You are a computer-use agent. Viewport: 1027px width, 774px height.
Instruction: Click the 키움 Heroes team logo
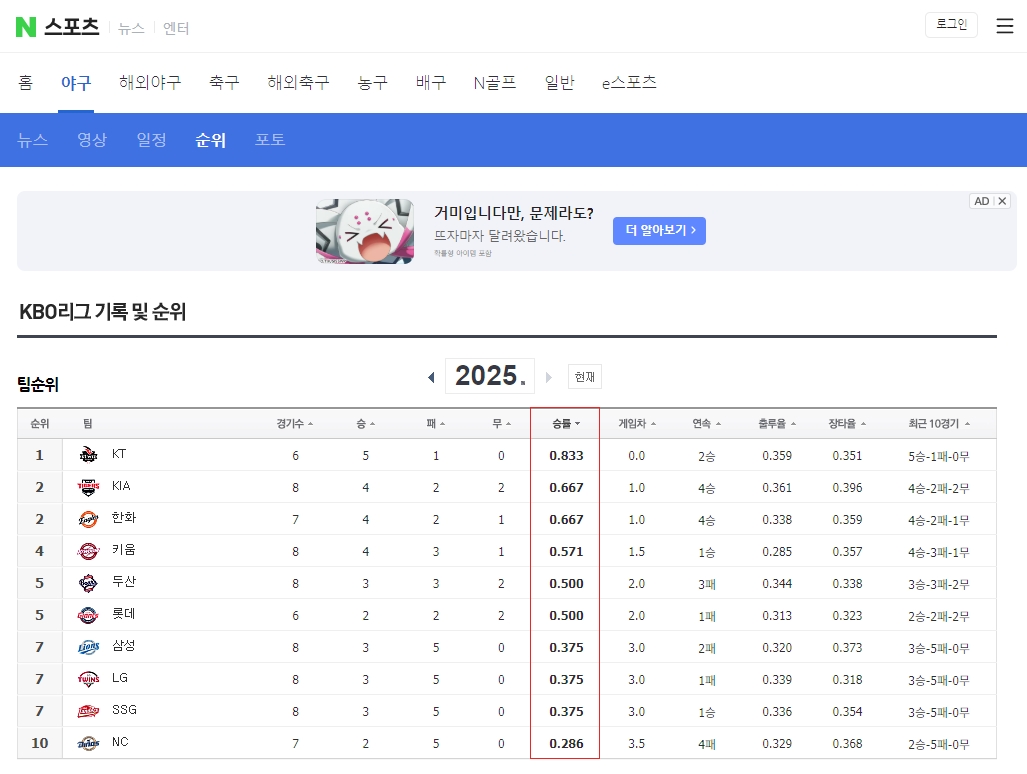(88, 551)
